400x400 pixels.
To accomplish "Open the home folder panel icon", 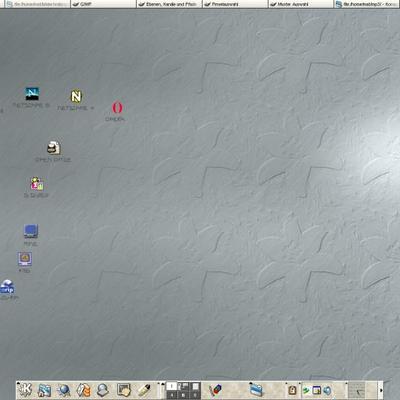I will (x=45, y=390).
